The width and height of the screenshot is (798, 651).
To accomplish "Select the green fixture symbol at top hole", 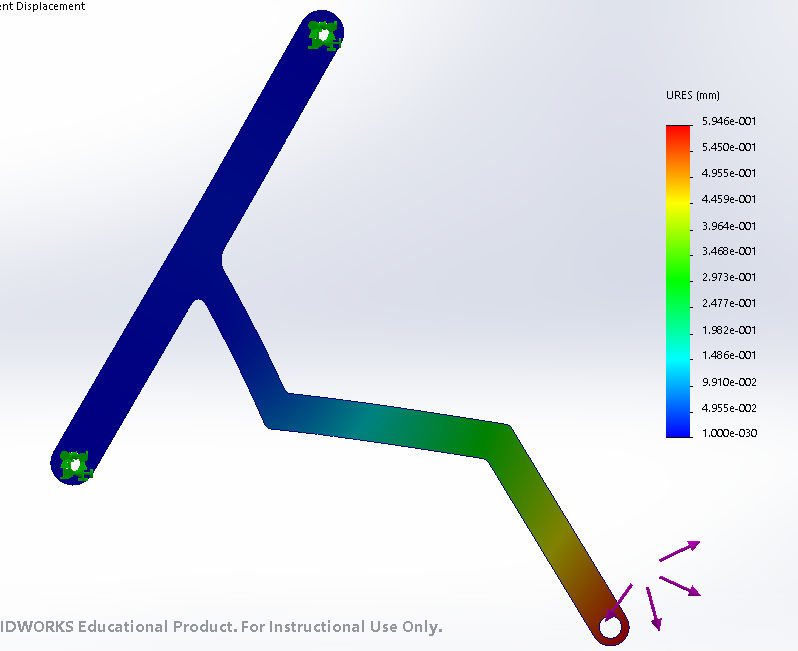I will click(x=323, y=36).
